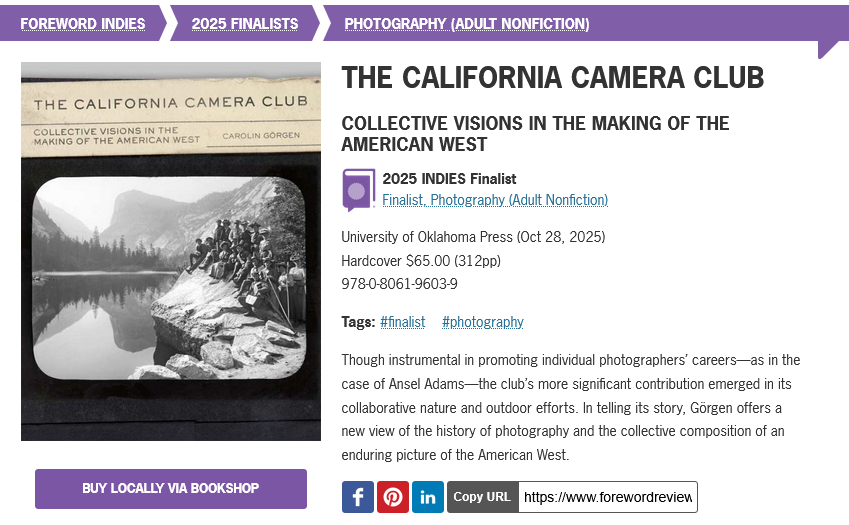
Task: Go to Foreword Indies breadcrumb
Action: 83,23
